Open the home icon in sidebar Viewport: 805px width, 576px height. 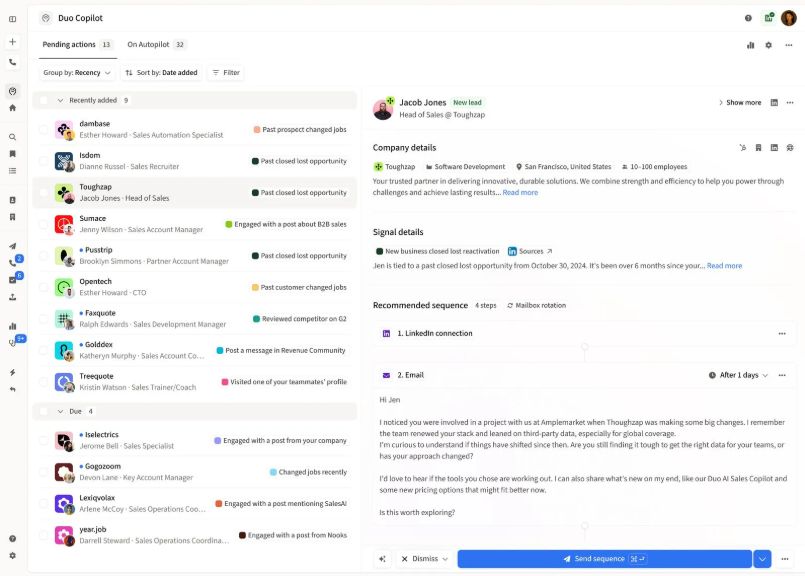12,108
